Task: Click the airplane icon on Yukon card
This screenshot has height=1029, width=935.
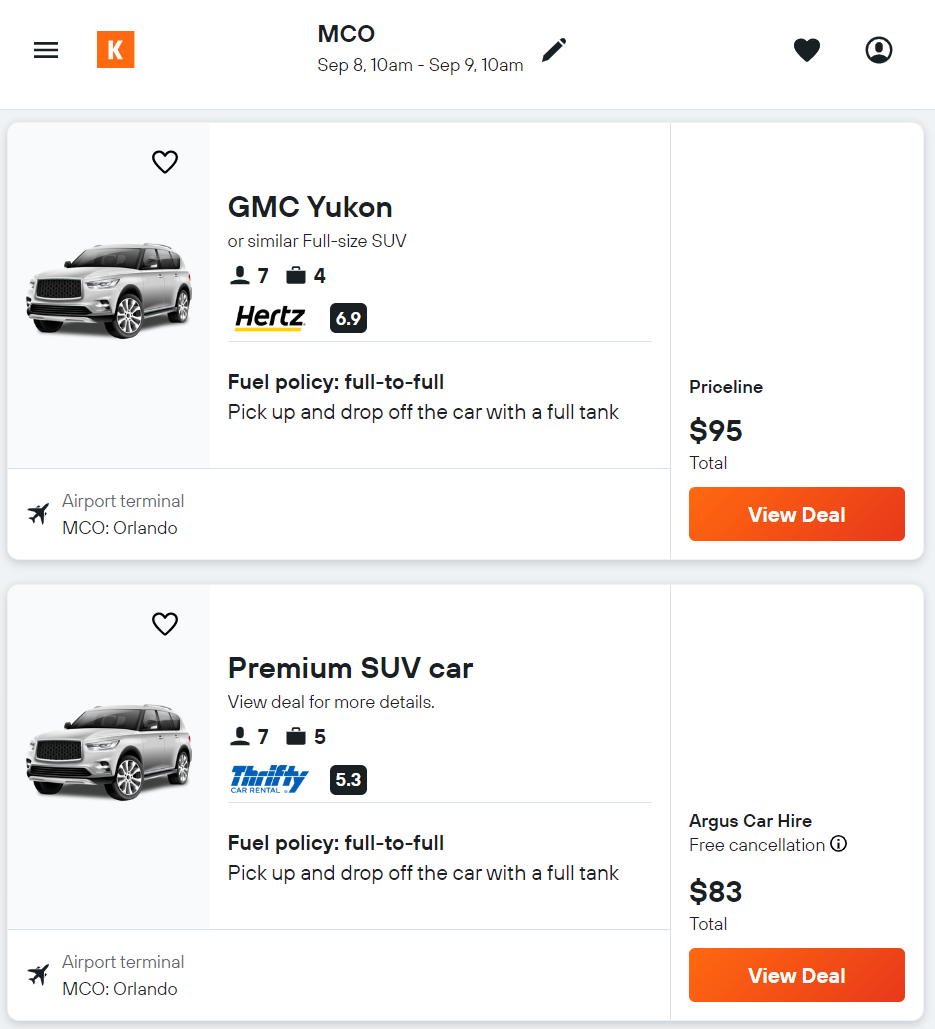Action: (x=38, y=514)
